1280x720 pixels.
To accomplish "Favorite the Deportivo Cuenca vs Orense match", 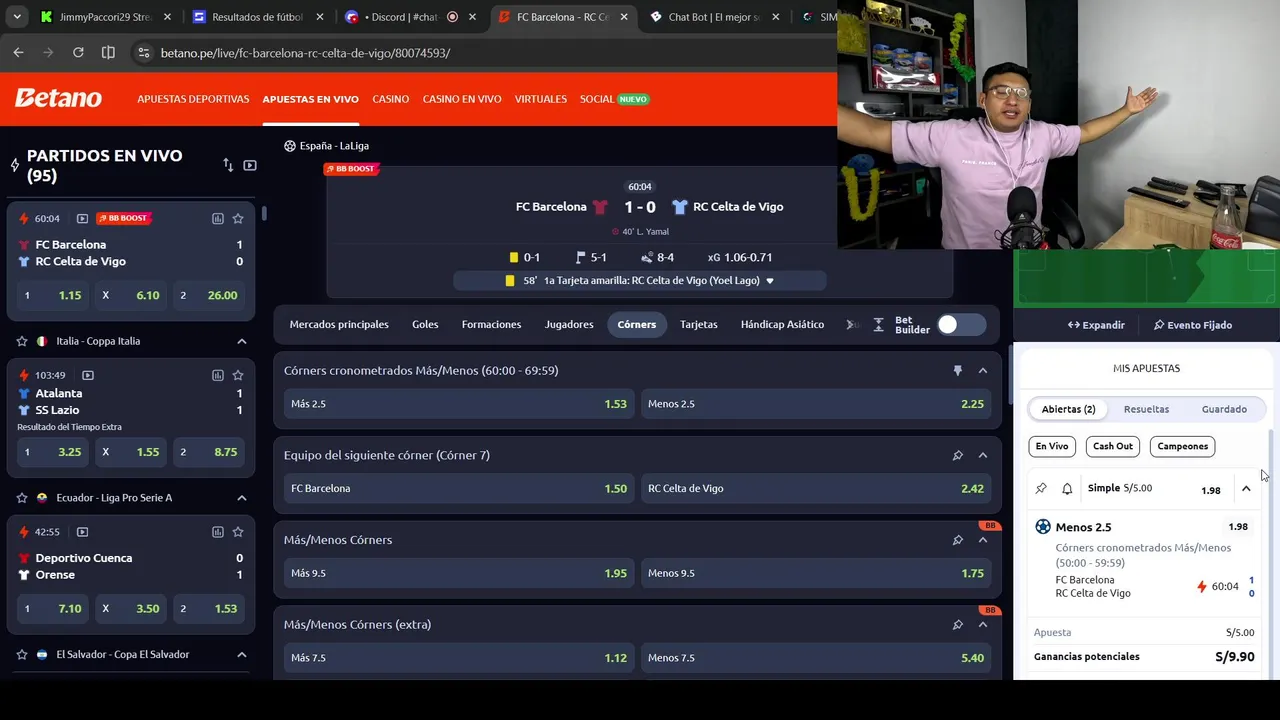I will point(238,532).
